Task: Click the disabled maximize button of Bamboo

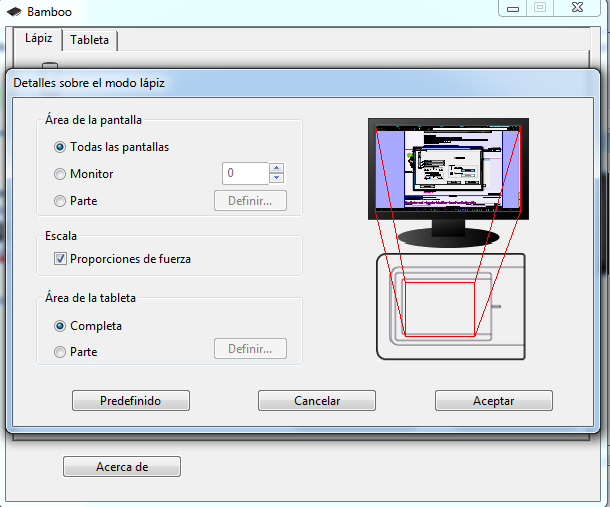Action: point(540,8)
